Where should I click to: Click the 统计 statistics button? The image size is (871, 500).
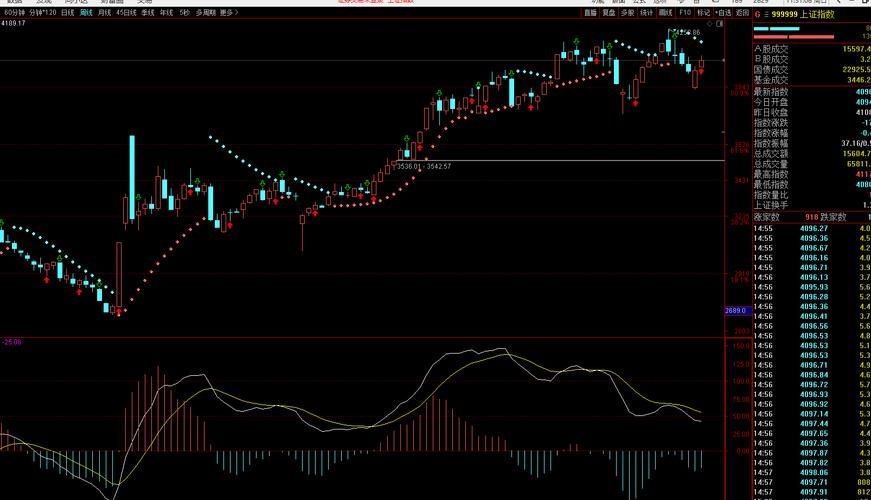pos(647,12)
